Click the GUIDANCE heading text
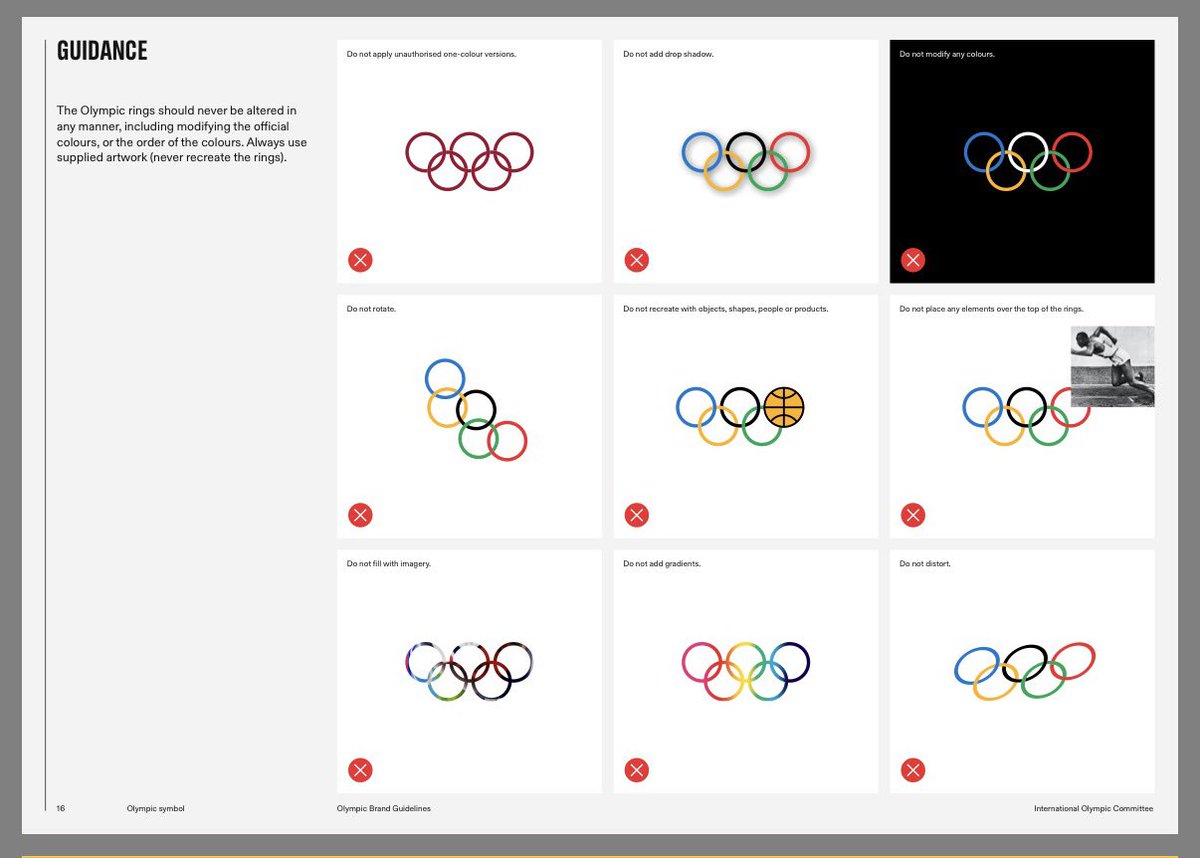The width and height of the screenshot is (1200, 858). (x=102, y=50)
